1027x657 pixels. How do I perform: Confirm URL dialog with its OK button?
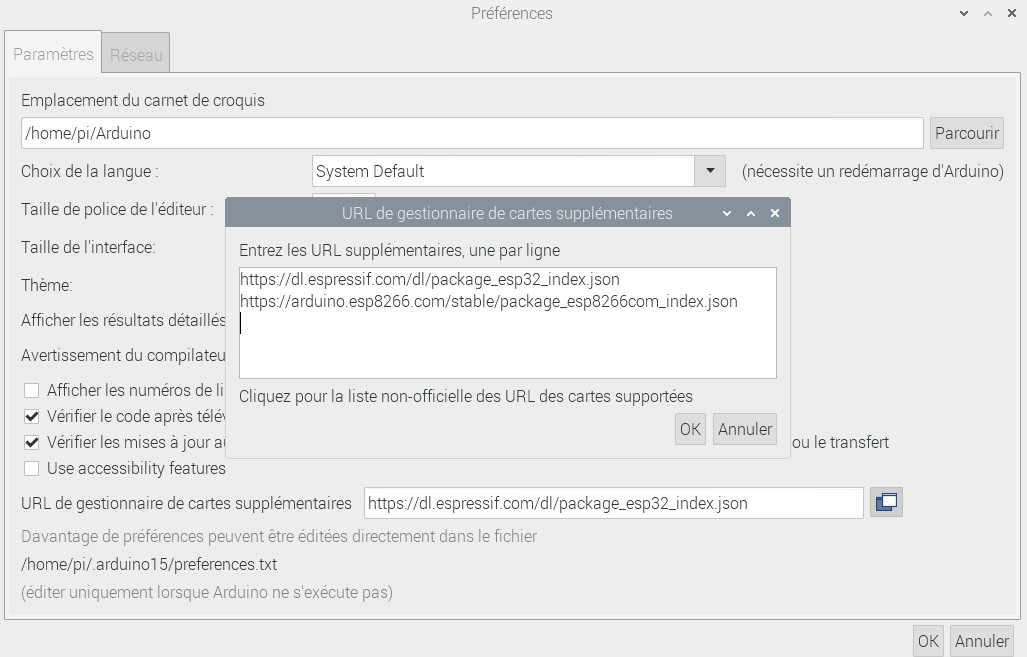coord(690,429)
